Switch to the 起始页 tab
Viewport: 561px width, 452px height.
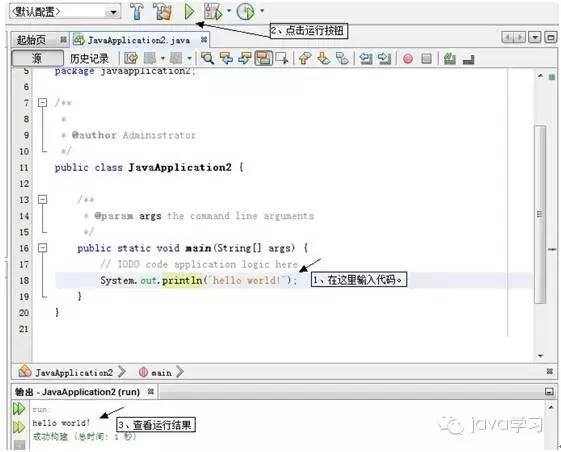[x=31, y=40]
